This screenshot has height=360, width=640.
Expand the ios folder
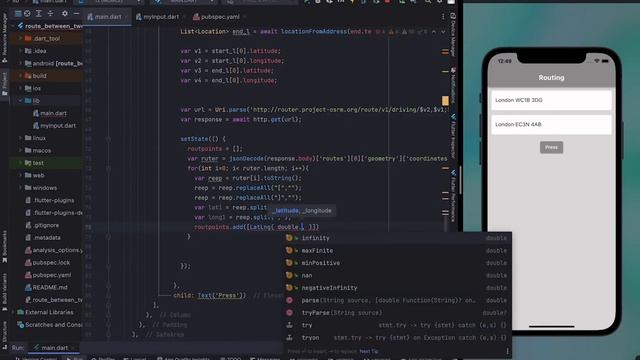click(x=20, y=88)
